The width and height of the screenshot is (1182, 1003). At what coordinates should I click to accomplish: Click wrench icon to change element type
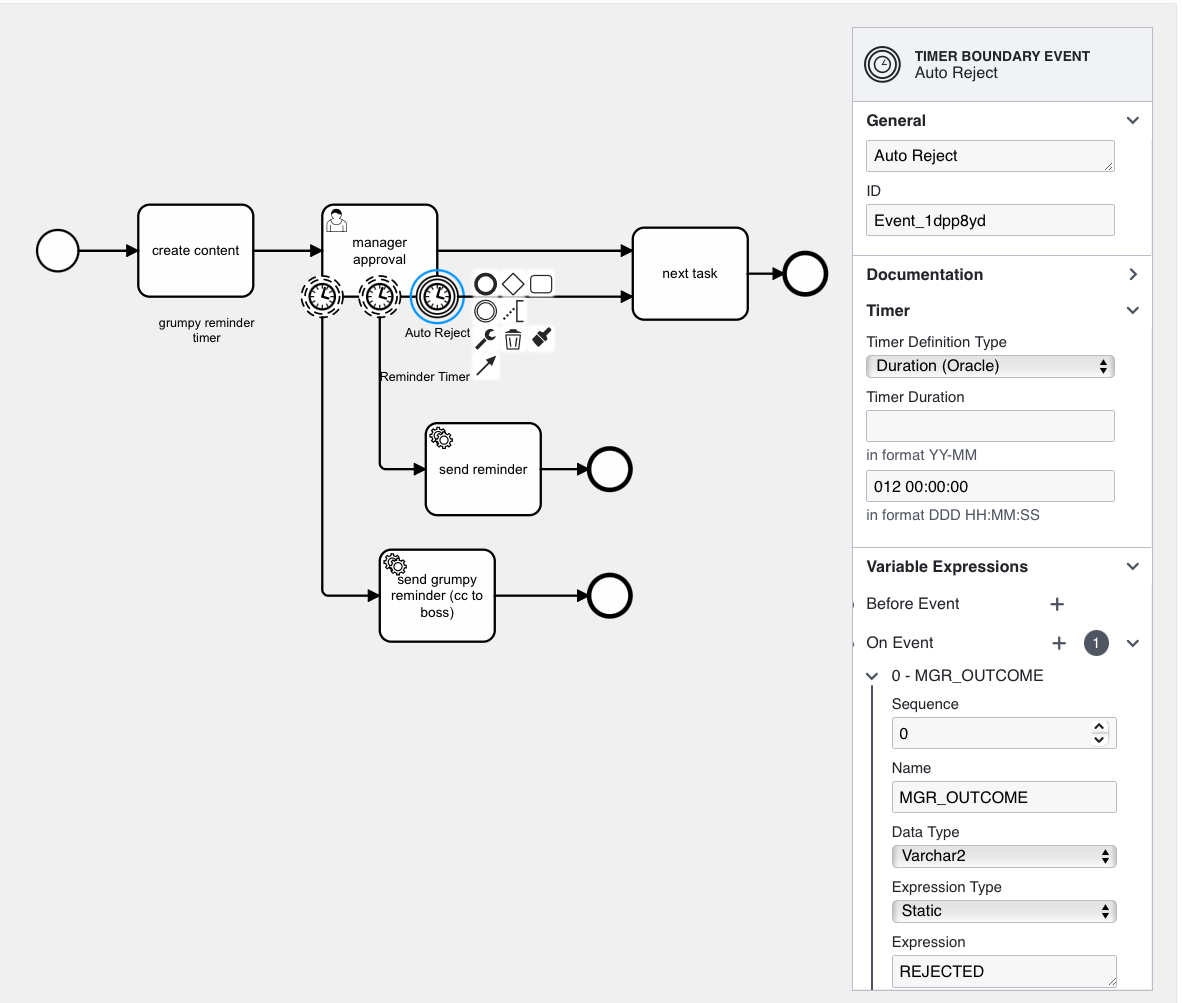click(x=486, y=339)
